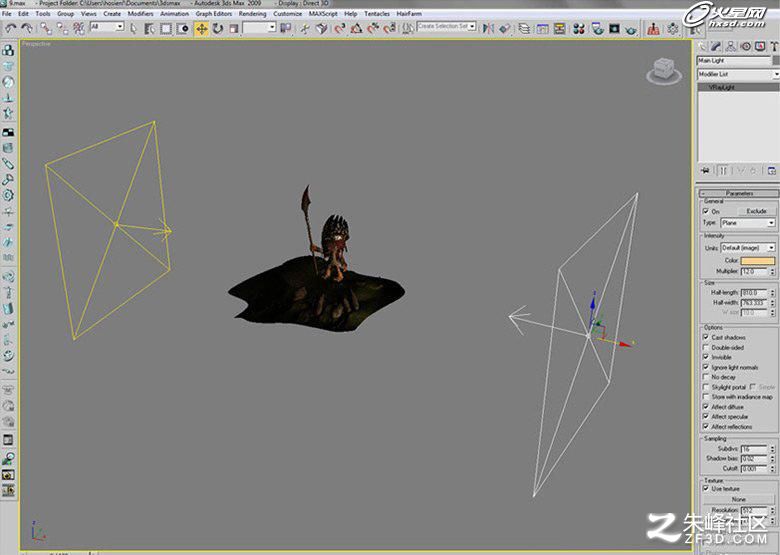This screenshot has width=780, height=555.
Task: Open the Modifiers menu
Action: (x=140, y=14)
